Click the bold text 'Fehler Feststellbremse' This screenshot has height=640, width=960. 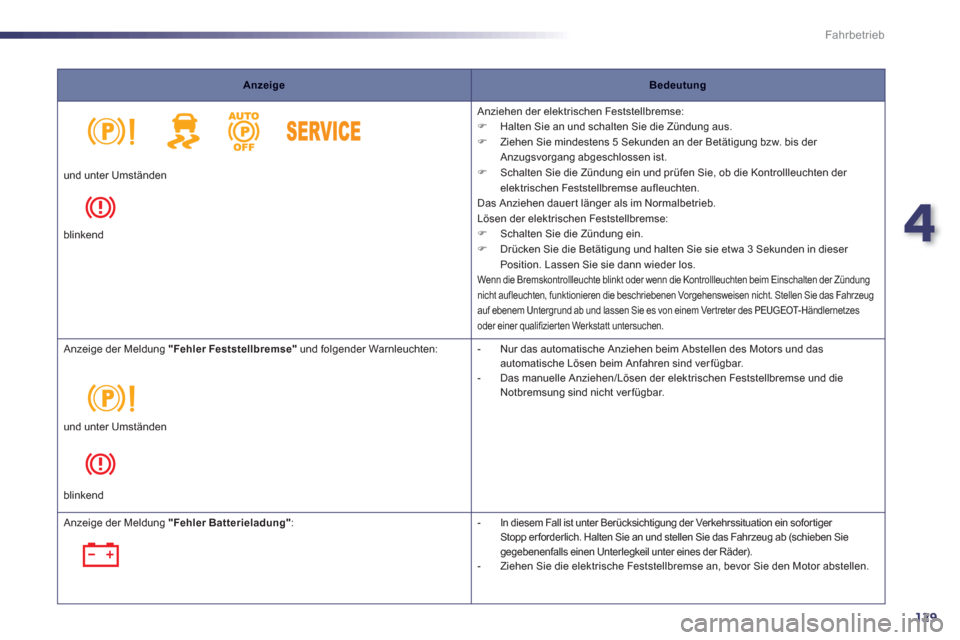point(233,349)
